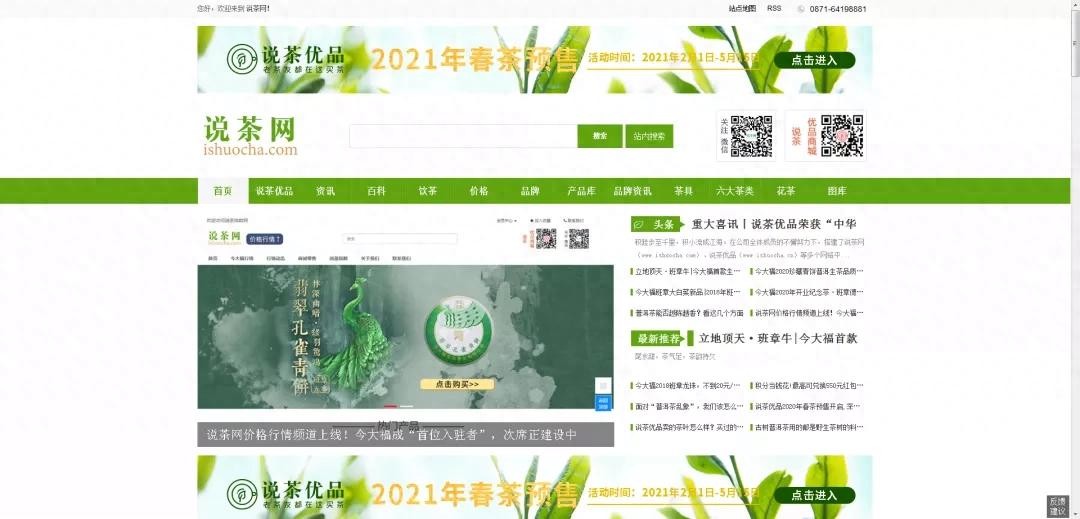Open the 六大茶类 navigation menu

735,191
